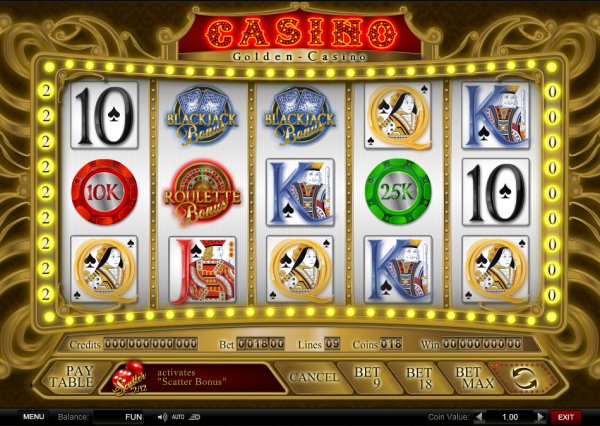Toggle the fast-play icon beside AUTO
Viewport: 600px width, 426px height.
coord(195,417)
